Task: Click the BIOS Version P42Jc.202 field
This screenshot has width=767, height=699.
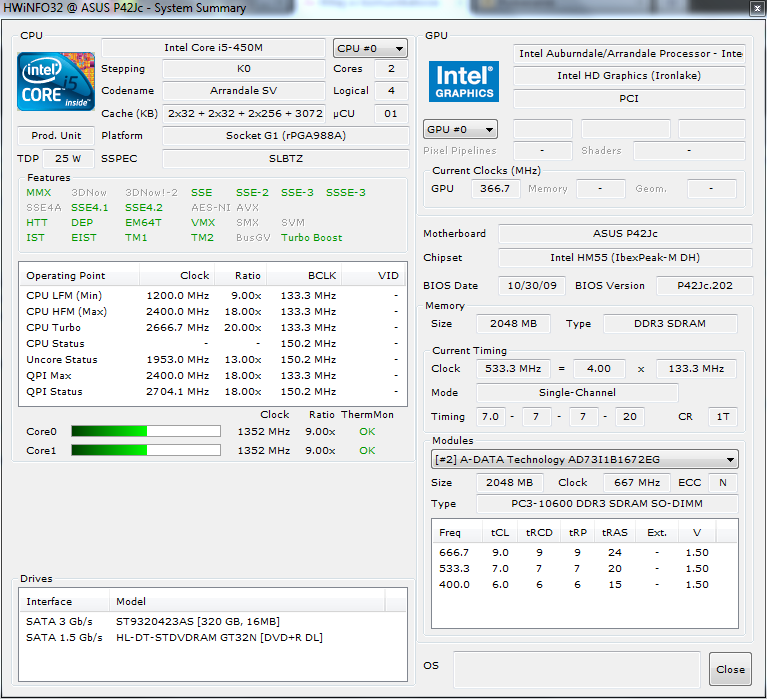Action: [704, 286]
